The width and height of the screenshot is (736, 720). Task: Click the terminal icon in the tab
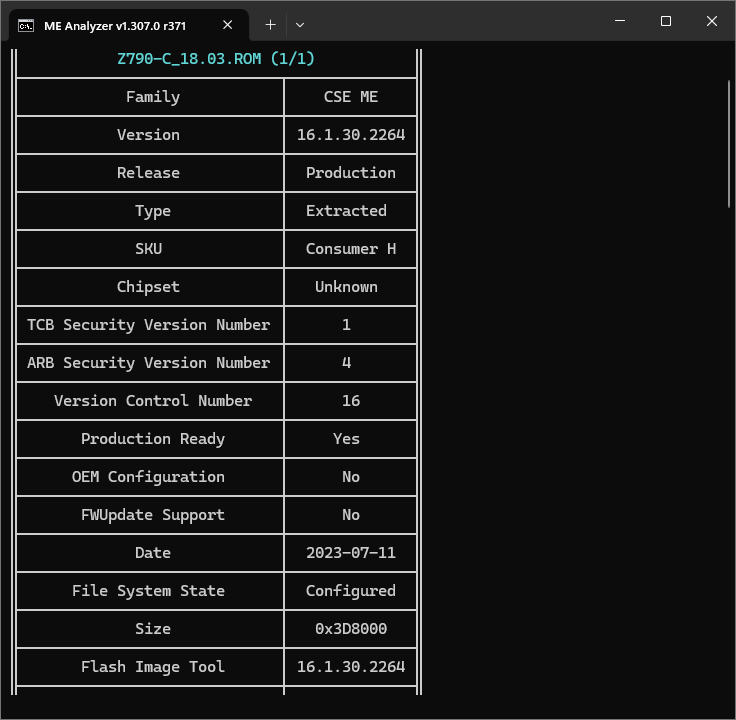(x=26, y=25)
